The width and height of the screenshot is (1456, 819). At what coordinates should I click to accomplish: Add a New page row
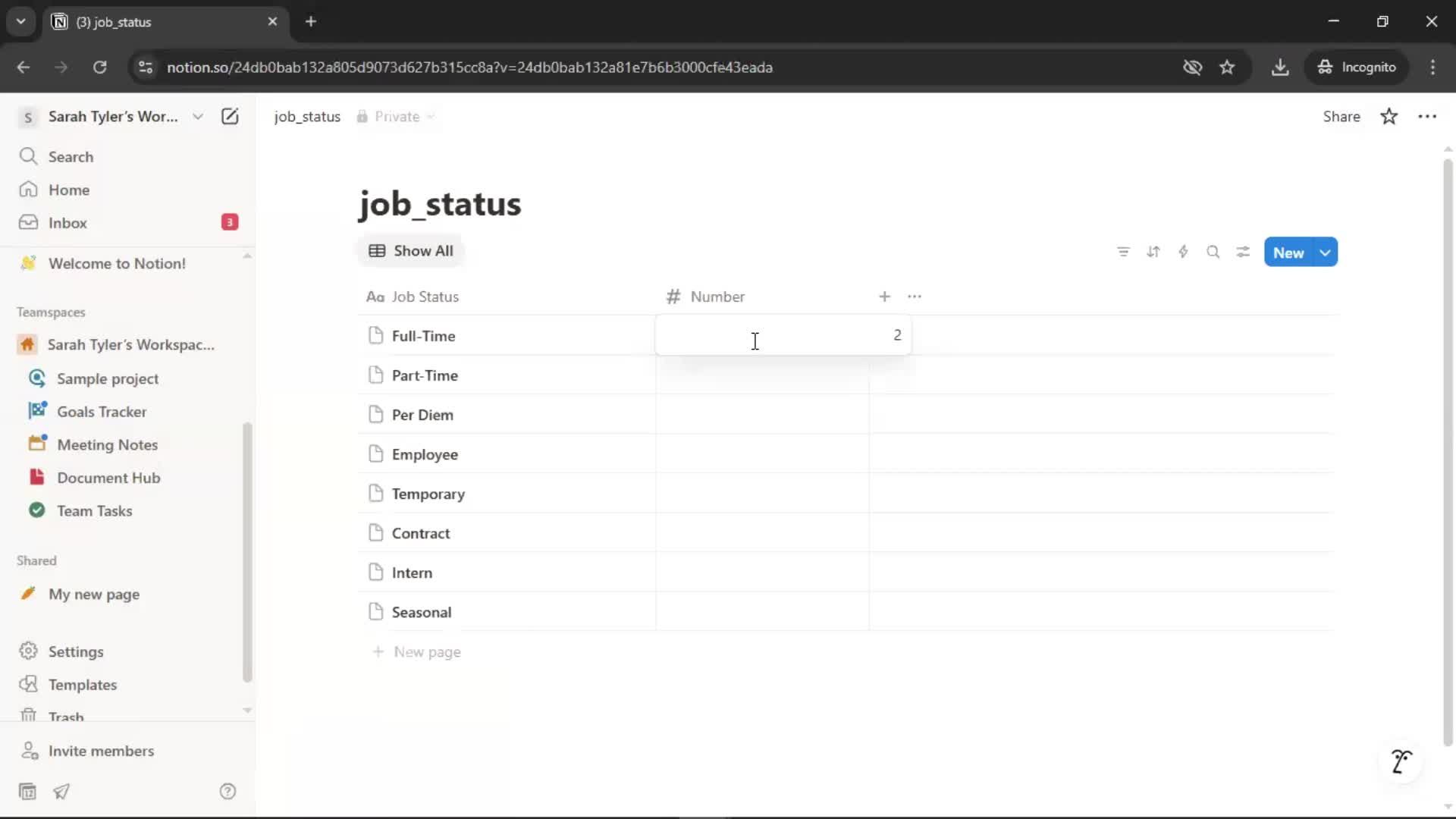[417, 652]
